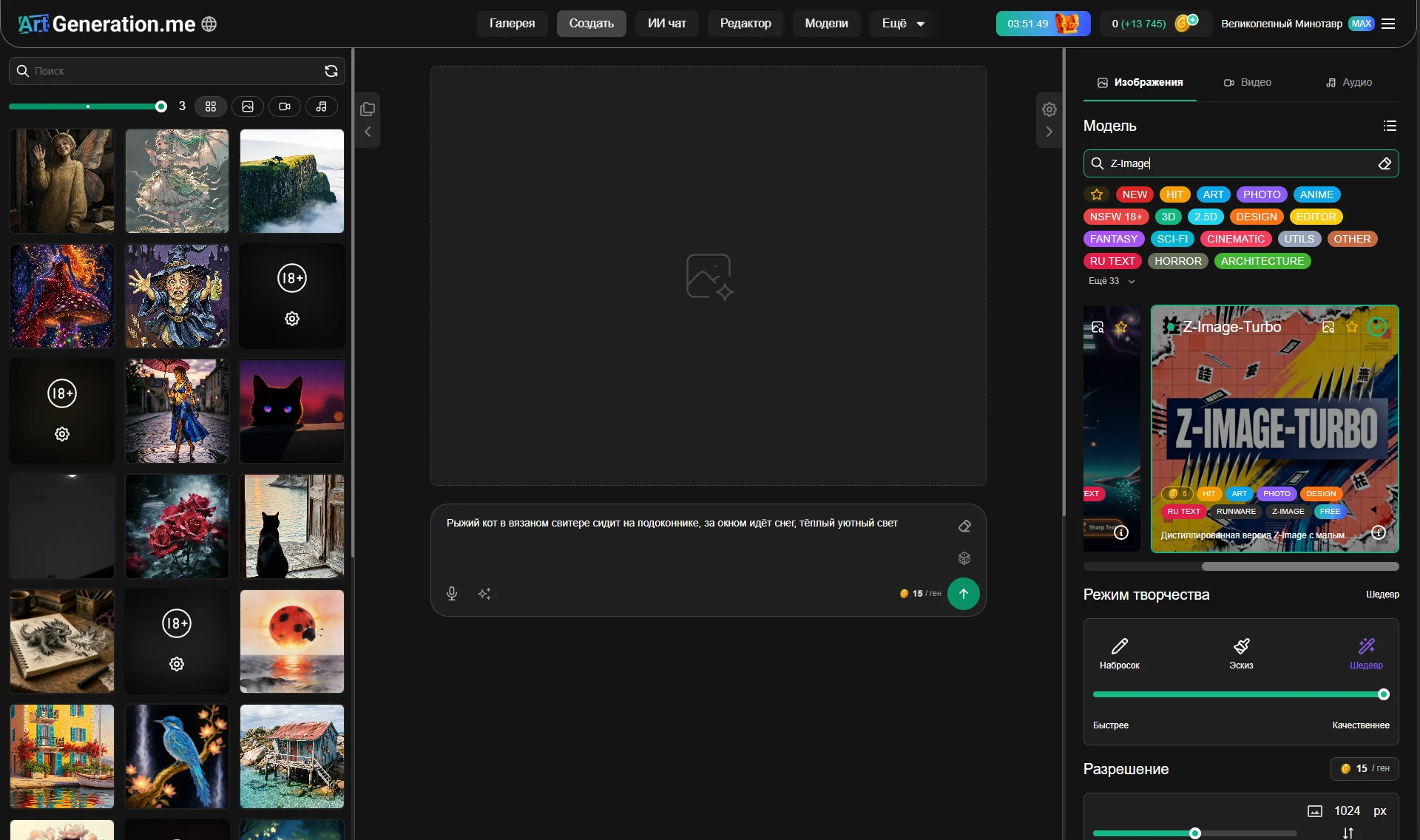Open the blue bird thumbnail
The height and width of the screenshot is (840, 1420).
point(177,756)
